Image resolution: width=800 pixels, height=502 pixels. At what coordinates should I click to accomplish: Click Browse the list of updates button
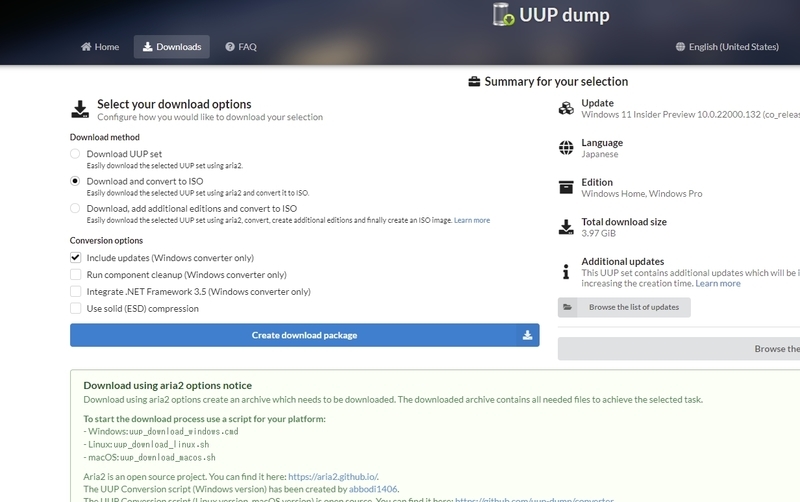[624, 307]
